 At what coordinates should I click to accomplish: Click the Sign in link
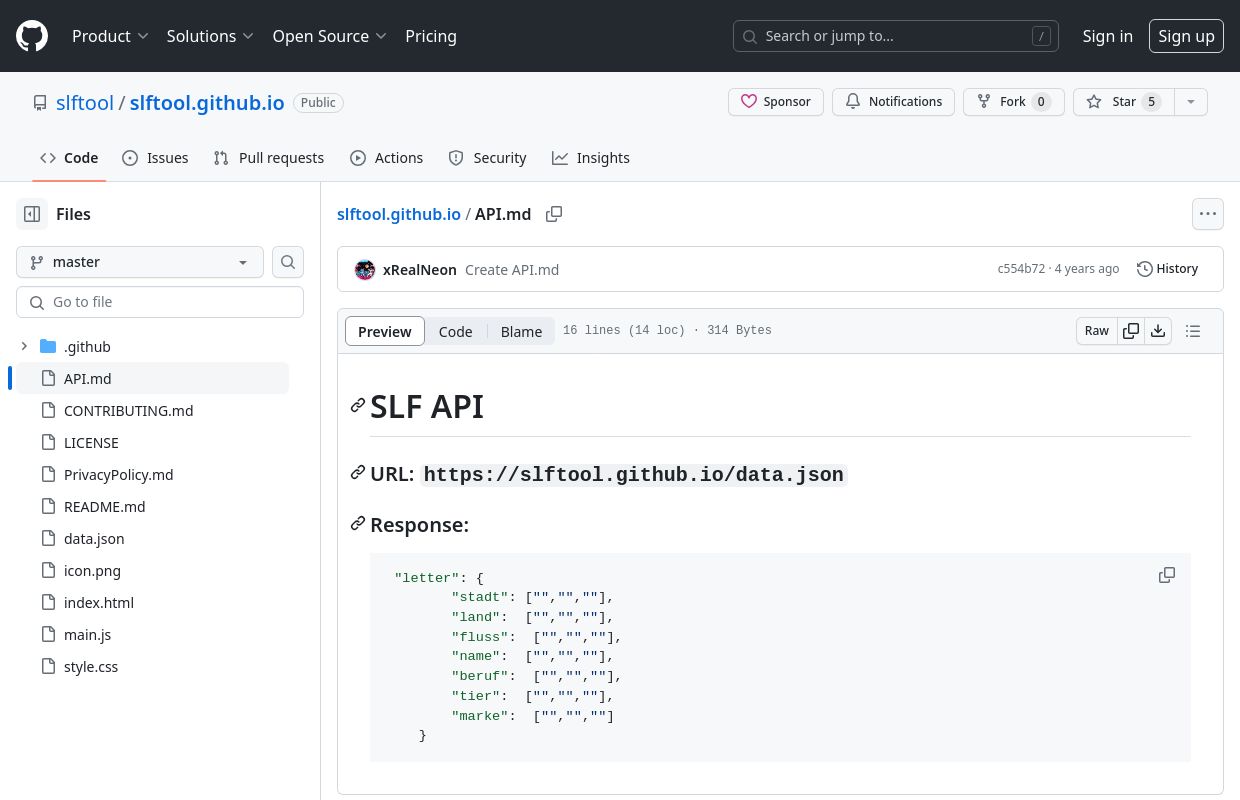(x=1107, y=36)
